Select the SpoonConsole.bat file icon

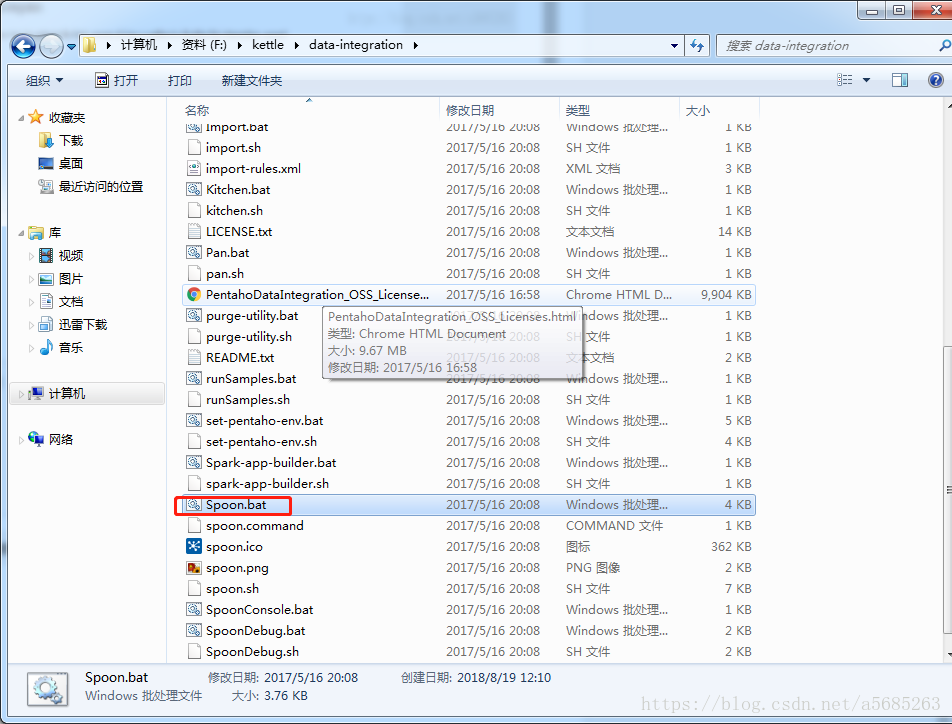coord(194,609)
